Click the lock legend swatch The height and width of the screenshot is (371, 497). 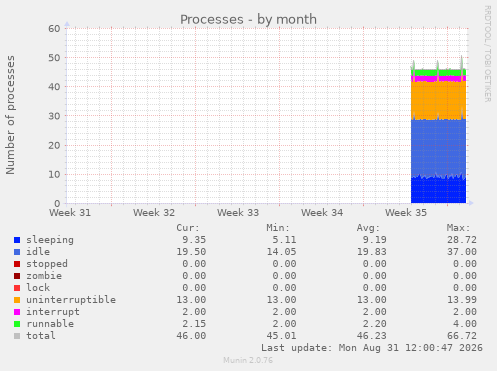(x=17, y=288)
